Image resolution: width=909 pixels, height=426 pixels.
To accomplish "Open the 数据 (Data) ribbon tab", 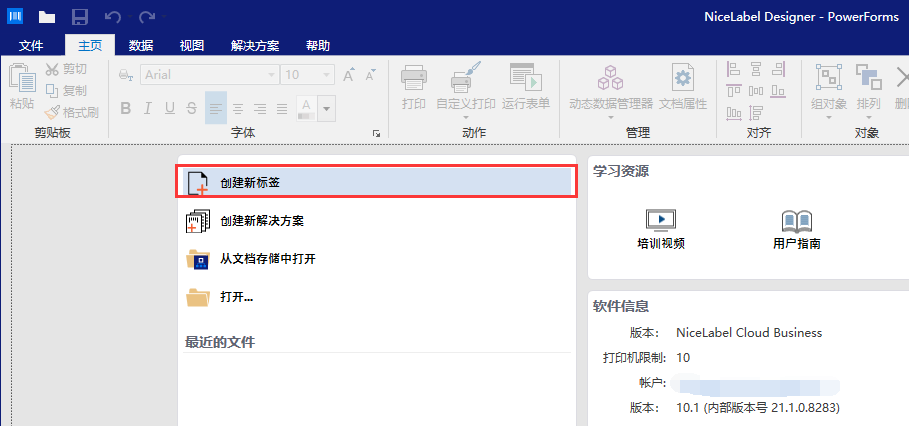I will pos(141,45).
